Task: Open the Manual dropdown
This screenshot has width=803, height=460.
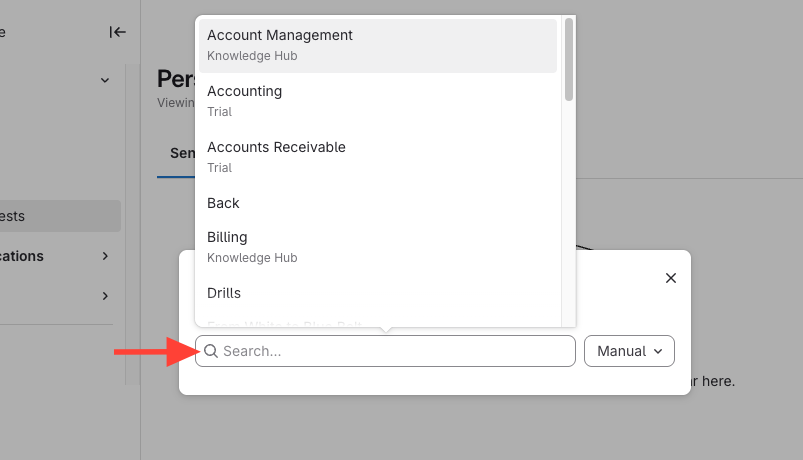Action: 628,351
